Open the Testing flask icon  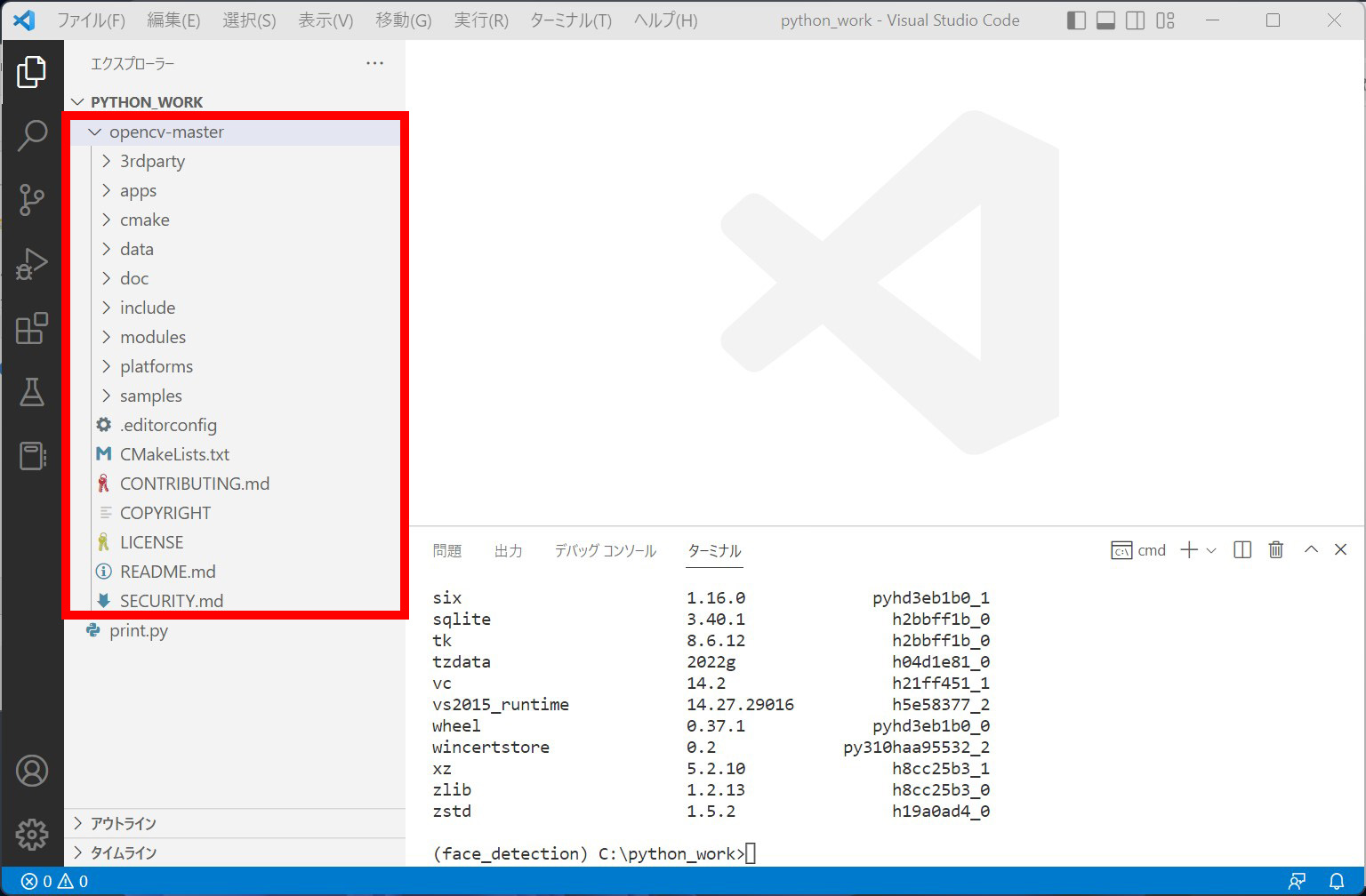tap(33, 393)
